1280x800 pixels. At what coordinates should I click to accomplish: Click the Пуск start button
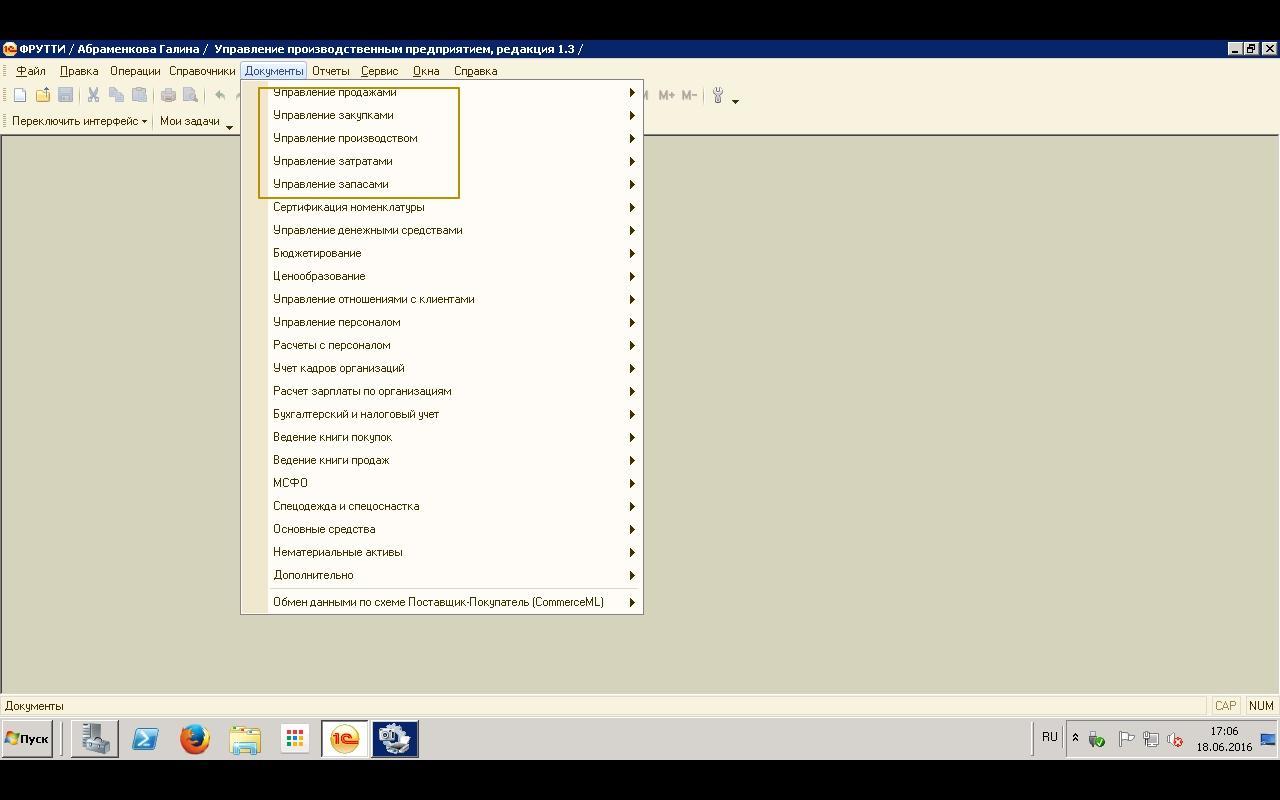pyautogui.click(x=27, y=739)
